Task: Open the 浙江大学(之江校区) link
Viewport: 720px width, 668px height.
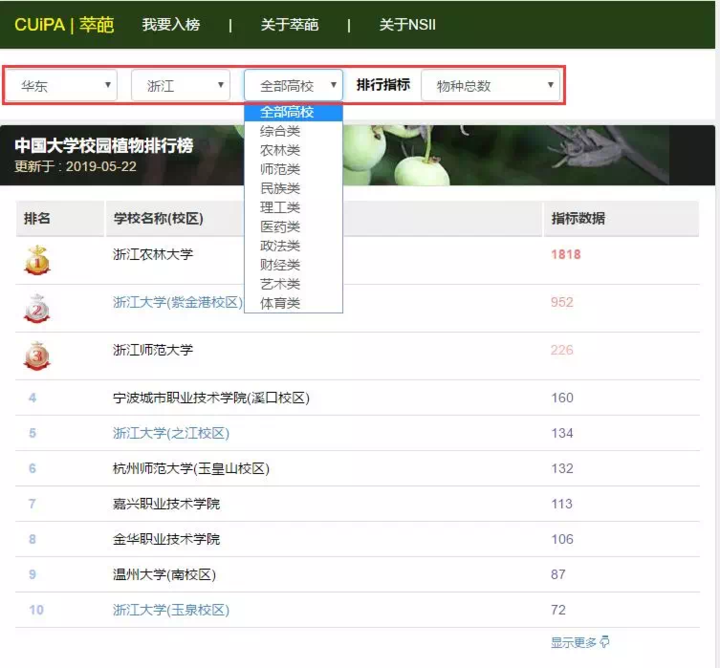Action: coord(171,433)
